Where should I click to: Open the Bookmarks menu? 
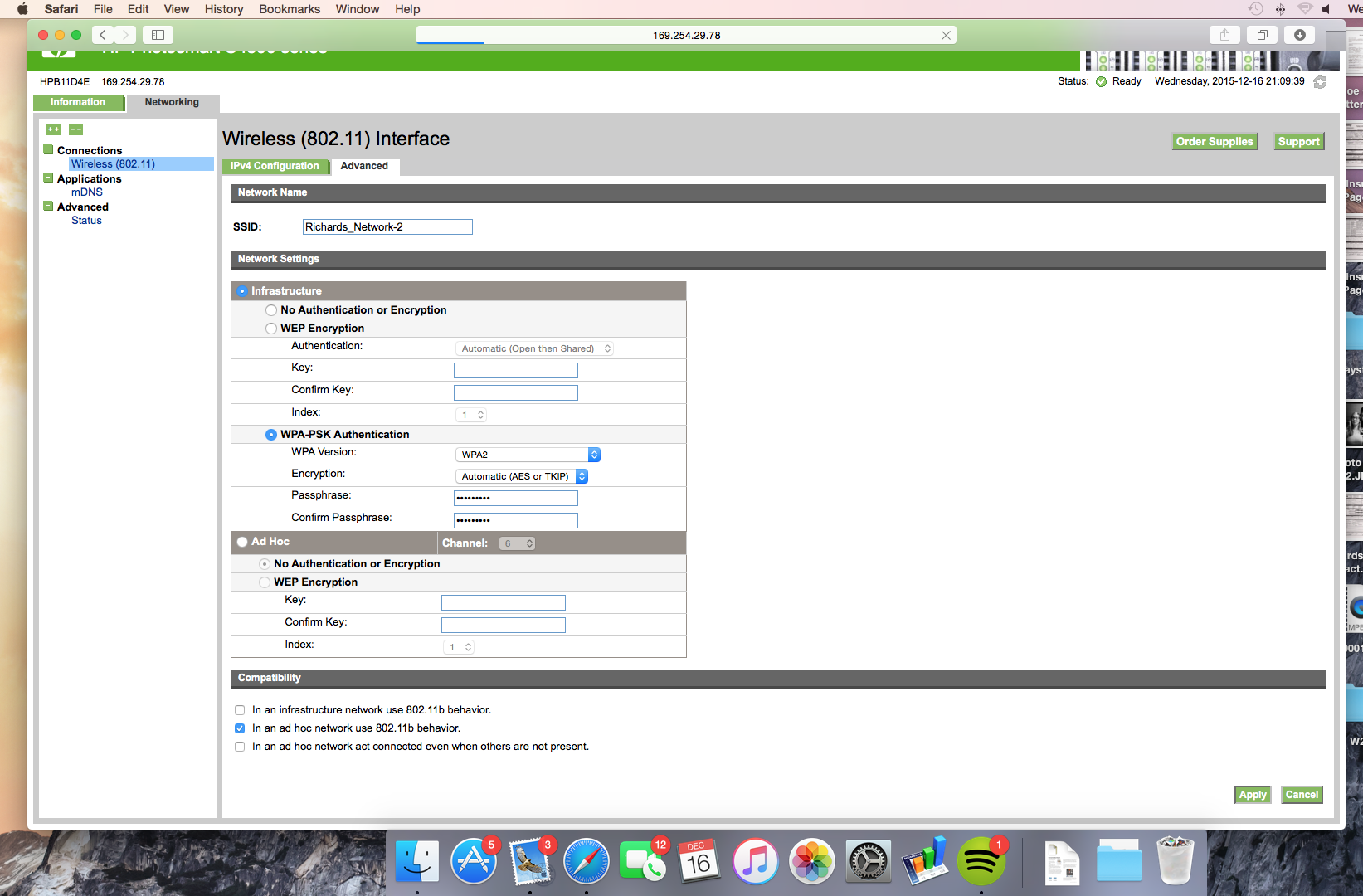tap(290, 9)
